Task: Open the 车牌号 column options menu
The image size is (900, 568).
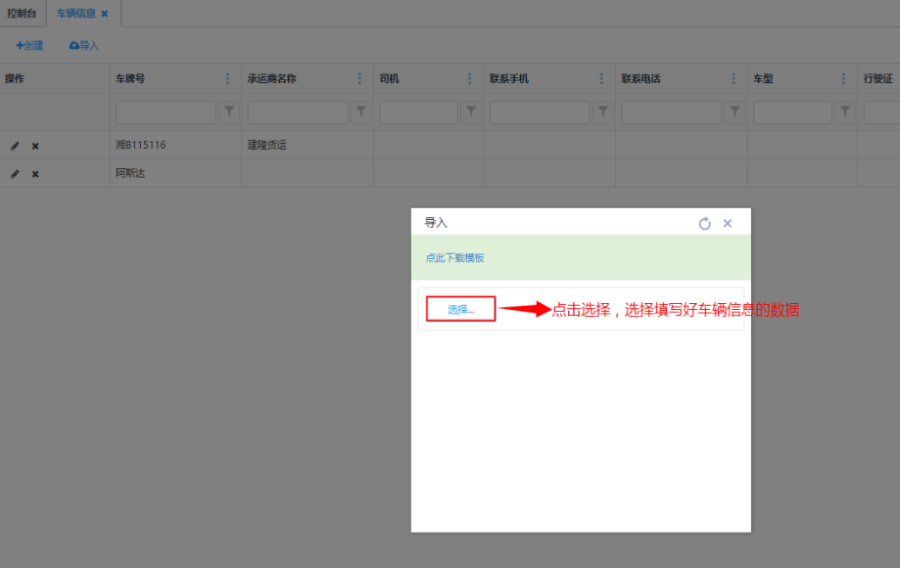Action: click(x=227, y=79)
